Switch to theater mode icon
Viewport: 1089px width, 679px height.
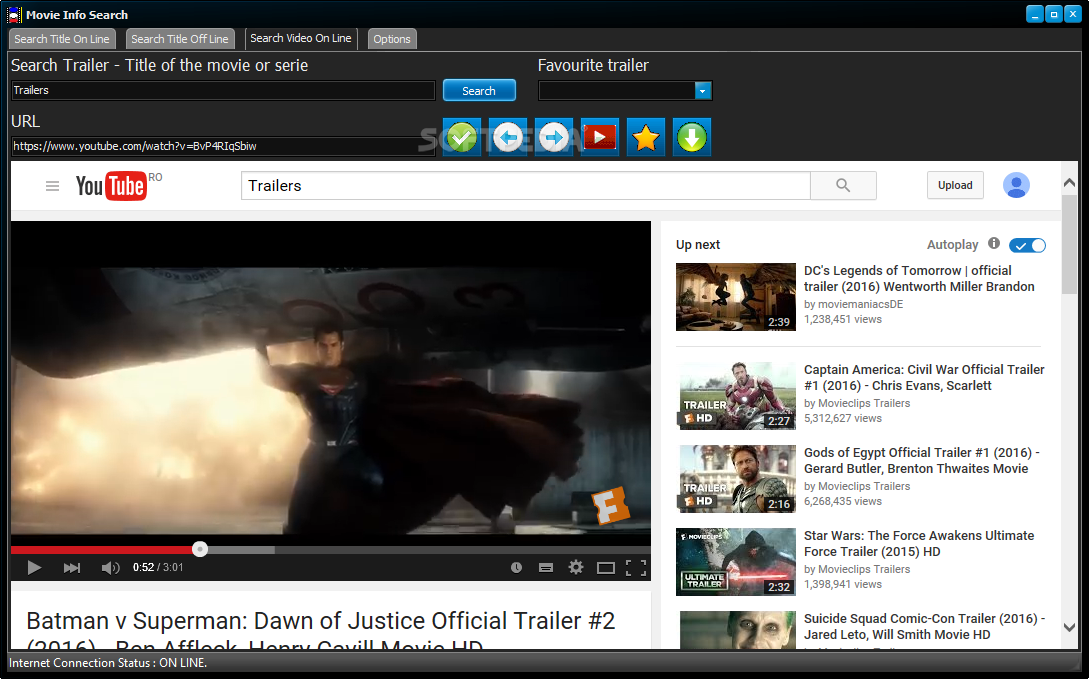(606, 568)
